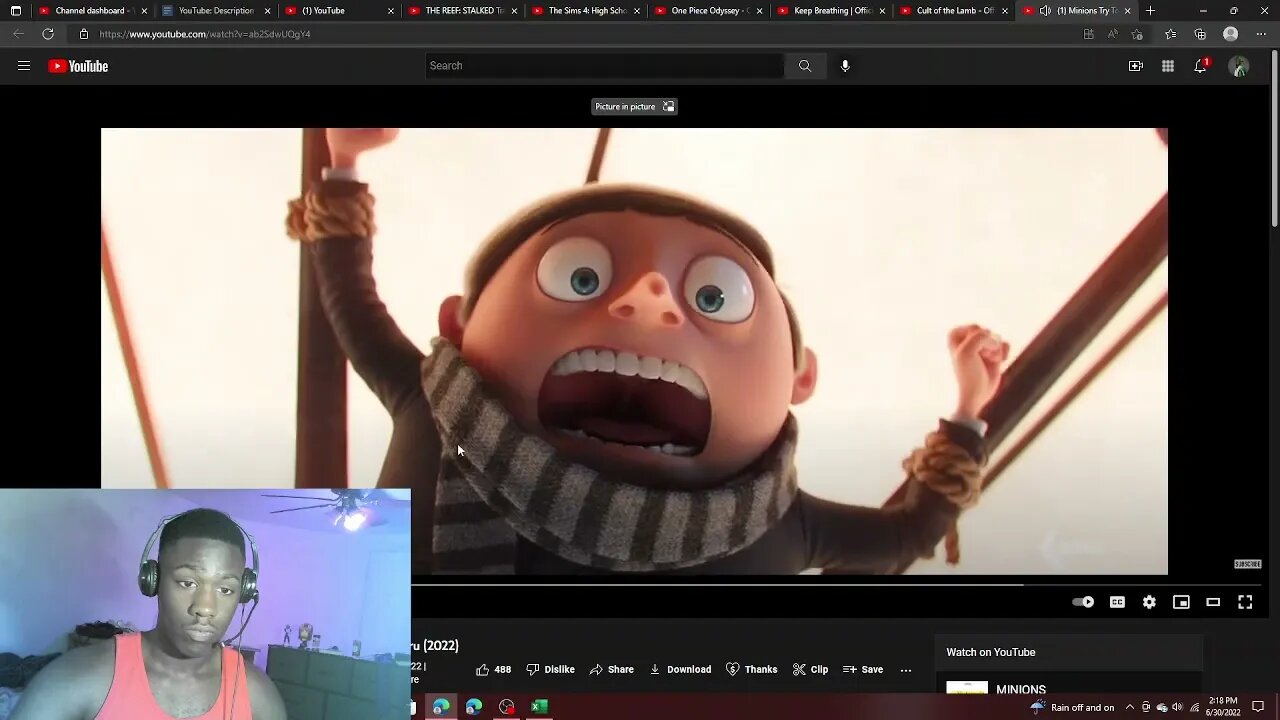This screenshot has width=1280, height=720.
Task: Type in the YouTube Search field
Action: coord(604,66)
